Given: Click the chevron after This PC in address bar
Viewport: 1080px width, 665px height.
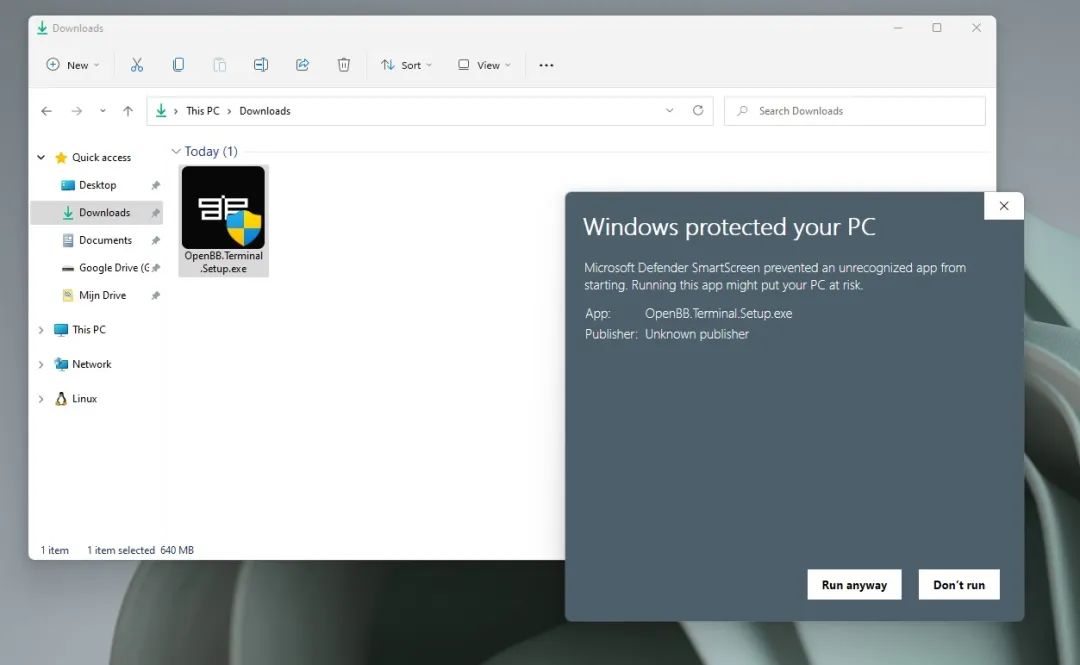Looking at the screenshot, I should [x=229, y=111].
